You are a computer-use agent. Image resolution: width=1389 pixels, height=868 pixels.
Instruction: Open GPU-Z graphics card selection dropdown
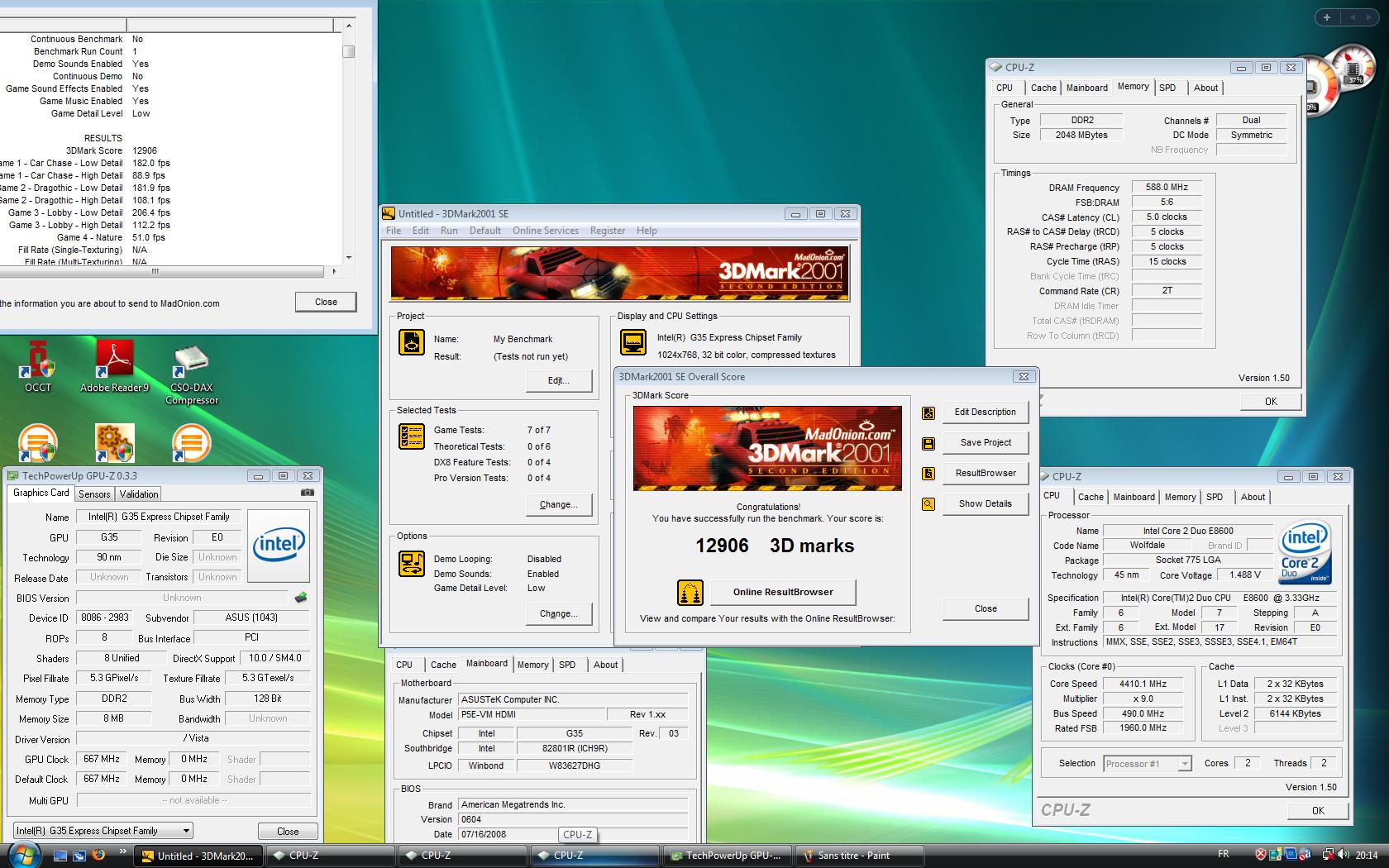[186, 831]
